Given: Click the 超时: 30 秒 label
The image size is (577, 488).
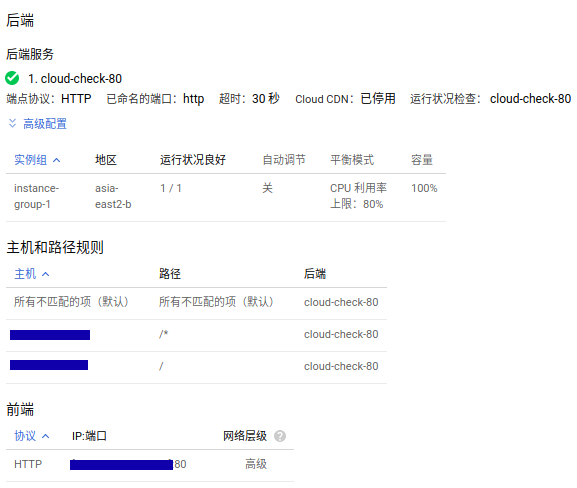Looking at the screenshot, I should coord(249,99).
